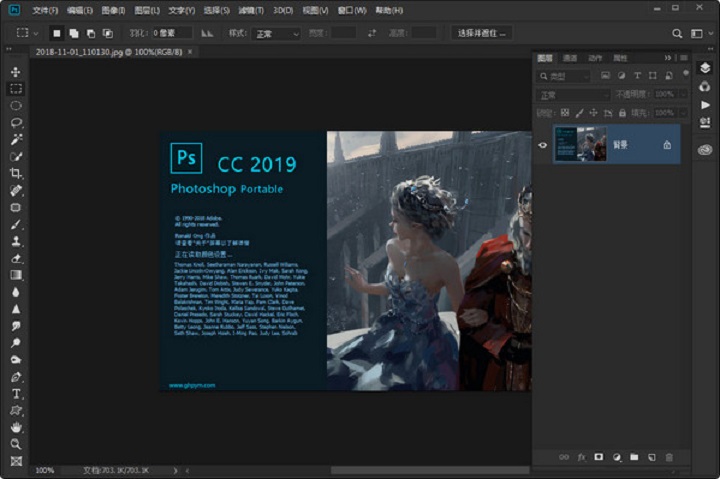Expand status bar info arrow
This screenshot has width=720, height=479.
pyautogui.click(x=175, y=471)
